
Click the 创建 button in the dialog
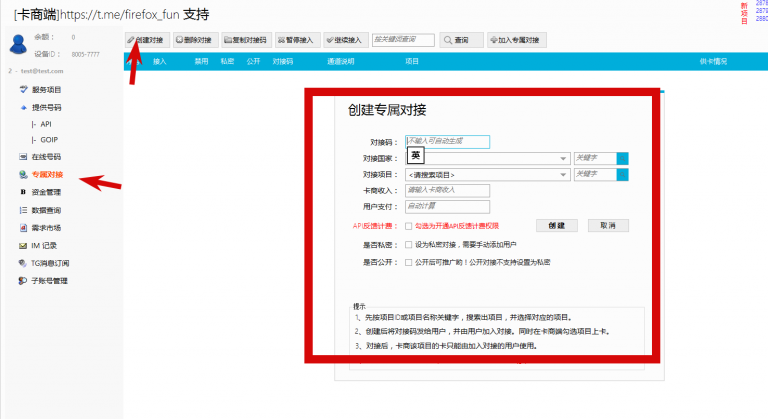(x=557, y=225)
